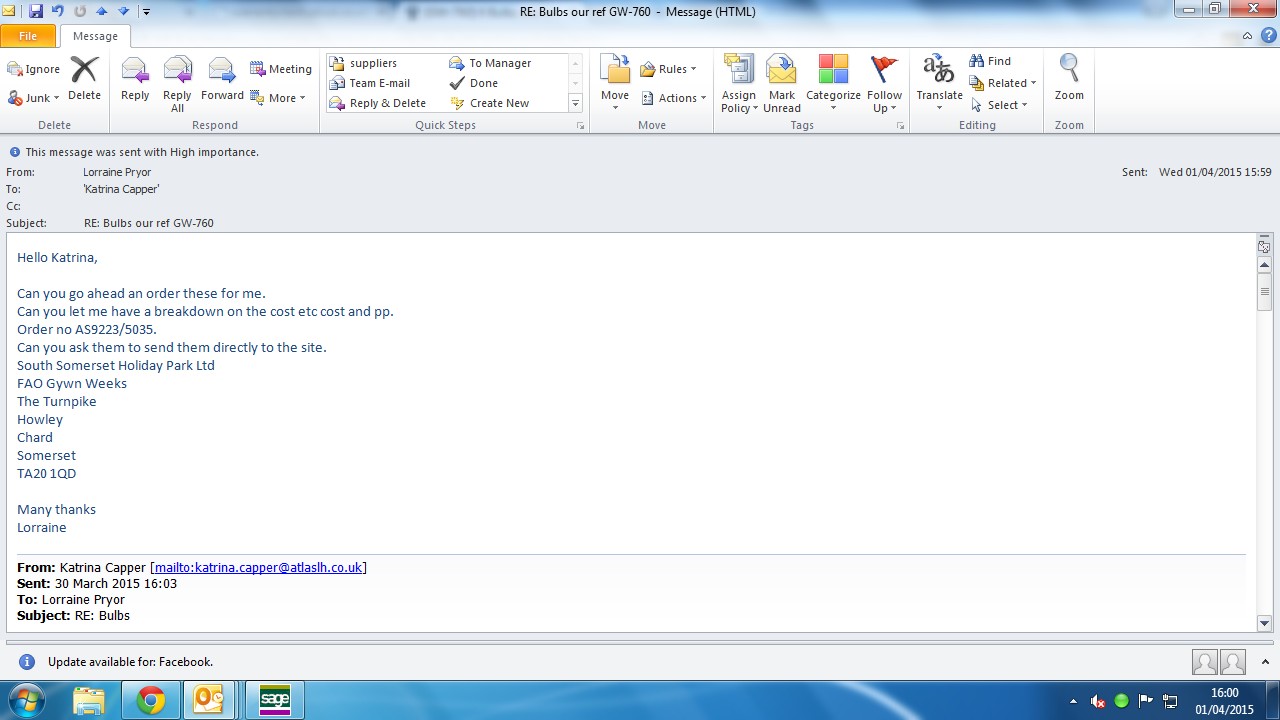Mark the message as Unread
This screenshot has height=720, width=1280.
(x=781, y=84)
